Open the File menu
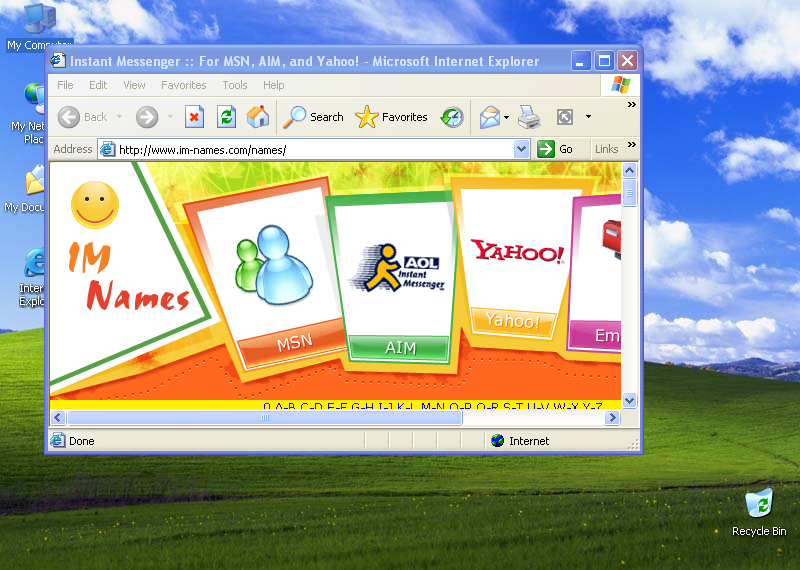The height and width of the screenshot is (570, 800). 65,85
